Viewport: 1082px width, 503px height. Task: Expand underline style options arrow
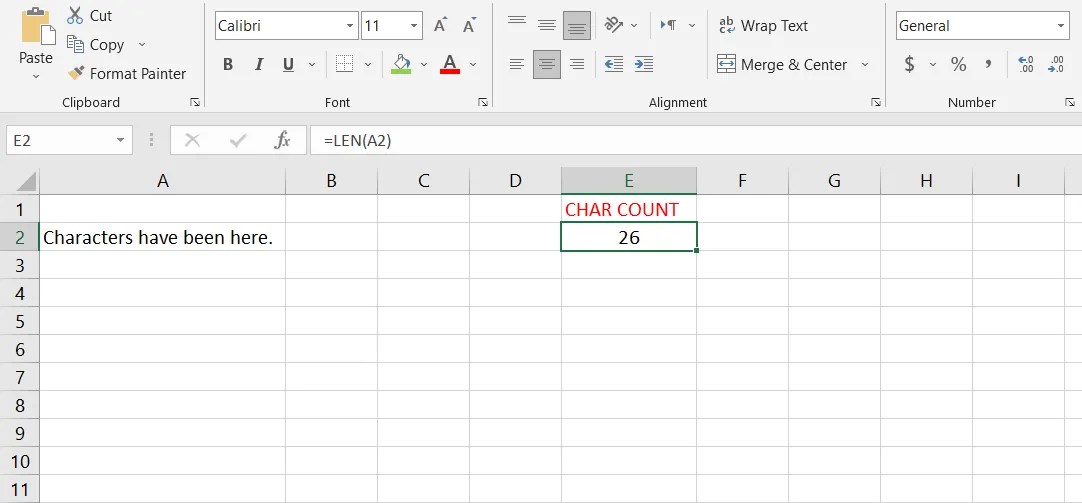311,65
